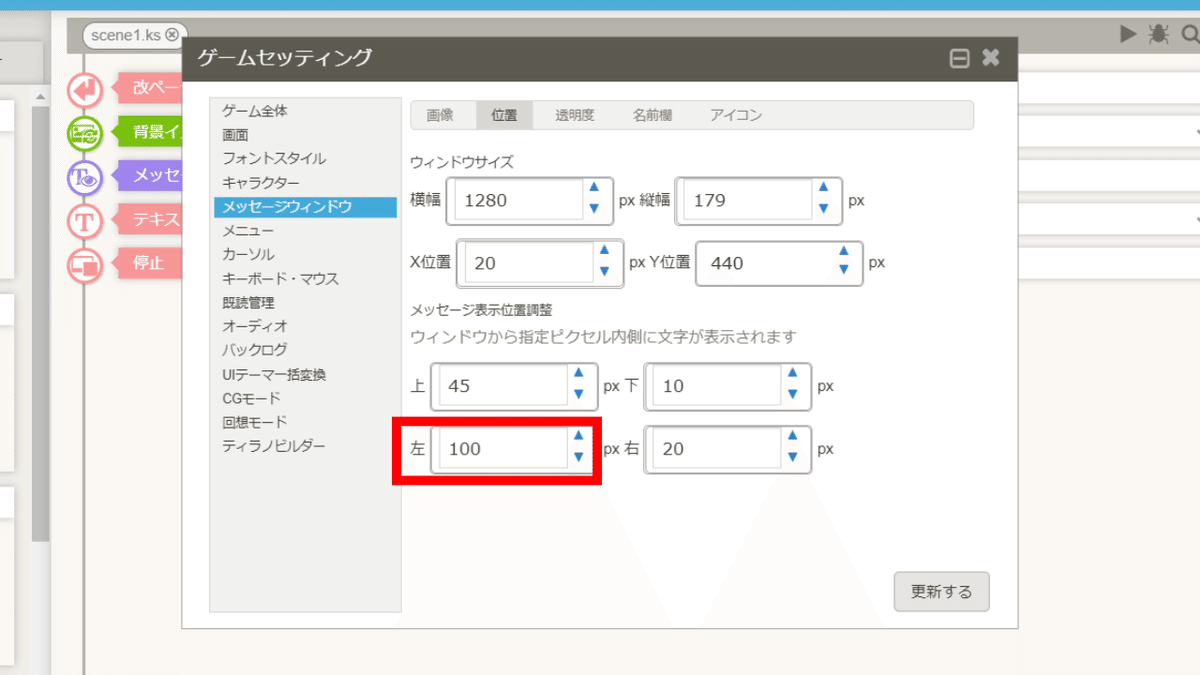Click the play preview icon
Image resolution: width=1200 pixels, height=675 pixels.
point(1128,35)
